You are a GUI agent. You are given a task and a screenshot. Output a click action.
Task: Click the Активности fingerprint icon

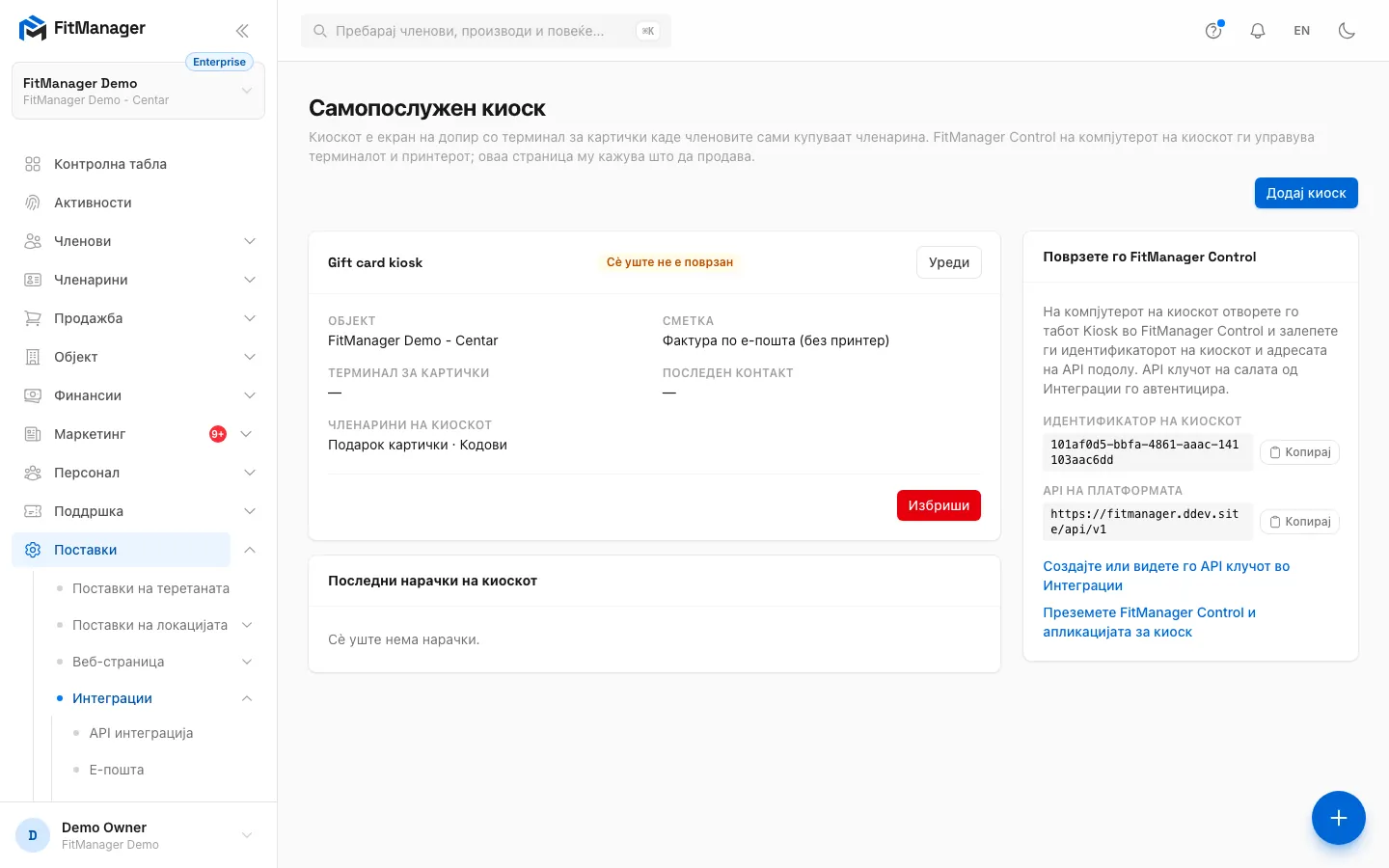pyautogui.click(x=33, y=203)
